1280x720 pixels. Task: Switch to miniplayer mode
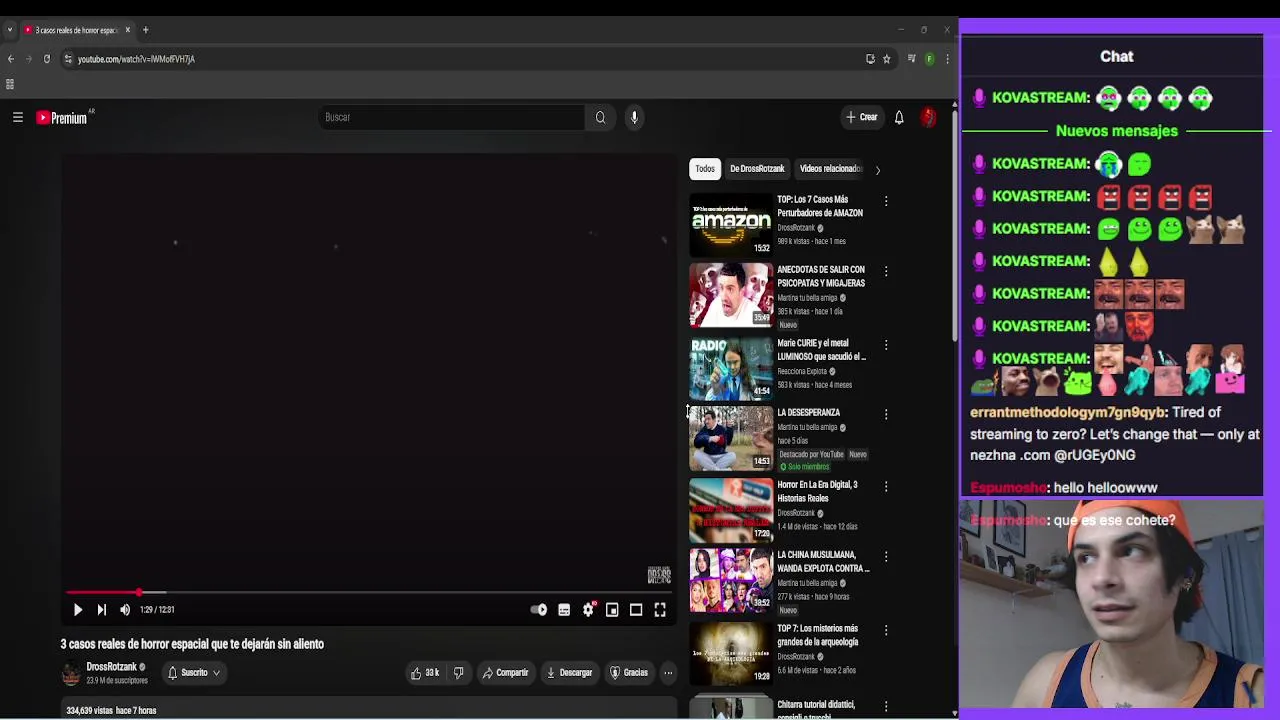click(612, 610)
